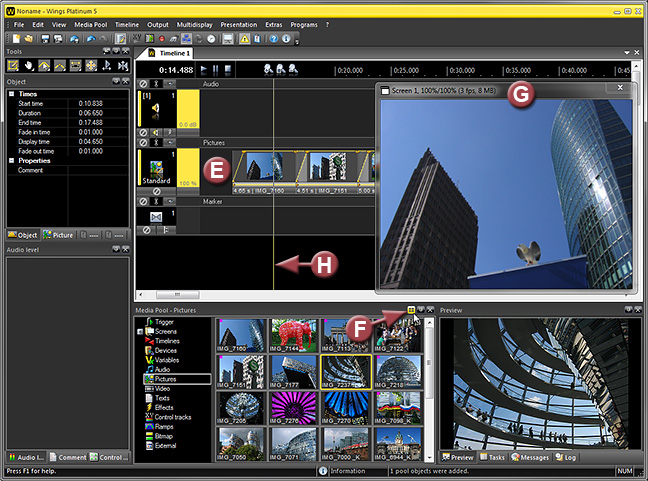Click the yellow 0.0 dB audio level bar
Screen dimensions: 648x481
[188, 109]
